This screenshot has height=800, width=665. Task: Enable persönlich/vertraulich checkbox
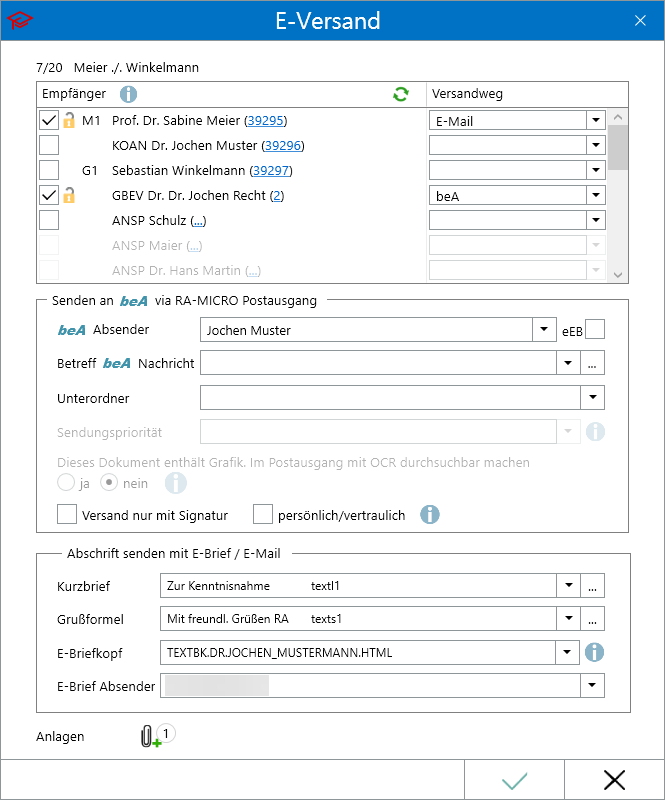point(263,515)
